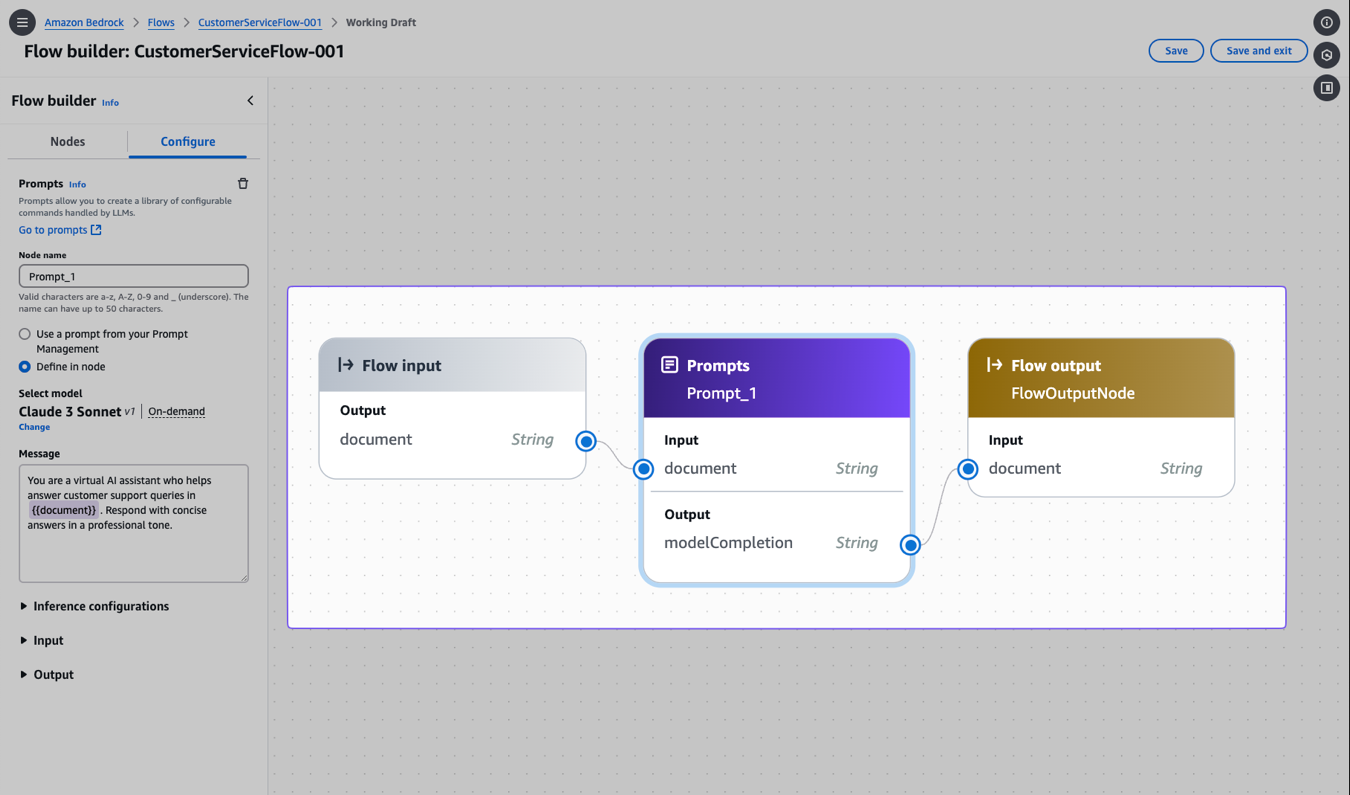Screen dimensions: 1350x795
Task: Select the Define in node option
Action: tap(25, 367)
